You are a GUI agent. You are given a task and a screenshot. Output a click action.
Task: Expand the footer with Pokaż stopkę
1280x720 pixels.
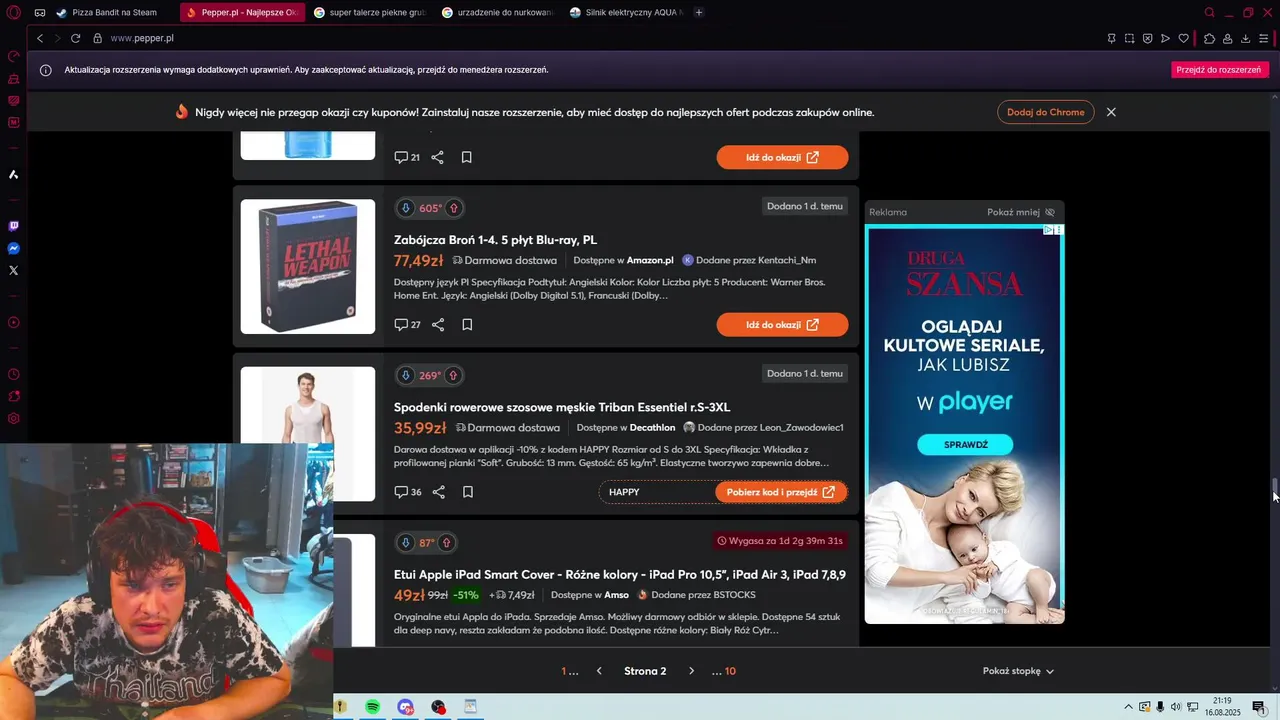1018,671
